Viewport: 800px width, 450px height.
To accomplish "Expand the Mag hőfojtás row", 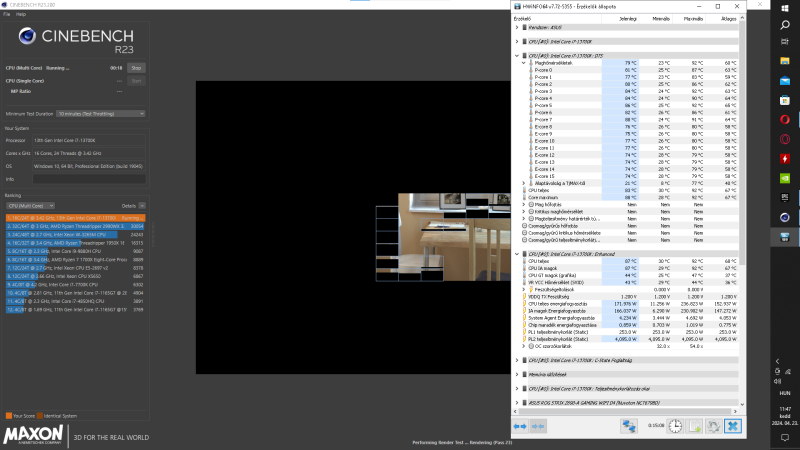I will pos(523,205).
